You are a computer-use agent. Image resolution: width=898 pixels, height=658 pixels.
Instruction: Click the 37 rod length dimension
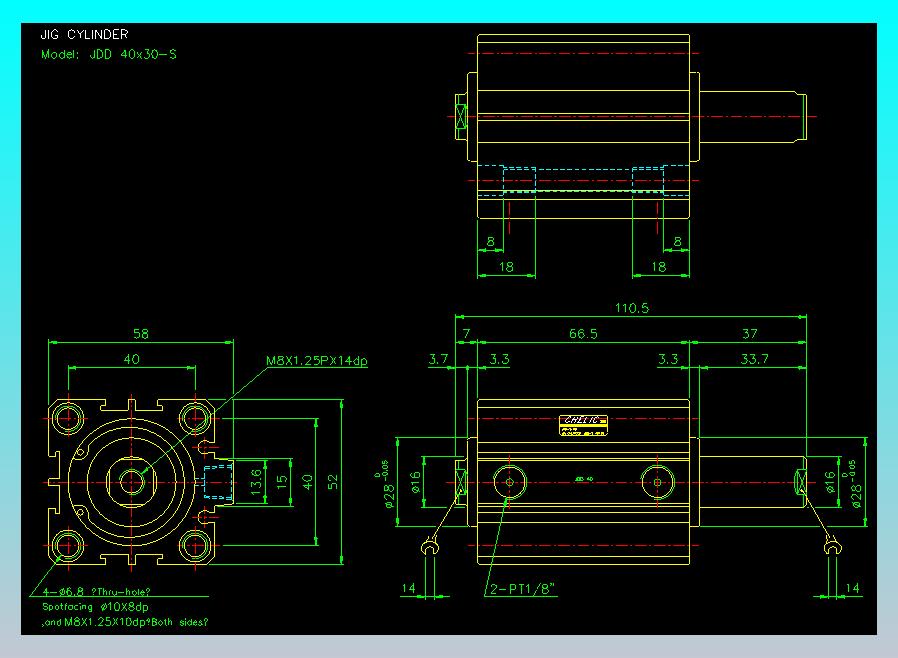(x=750, y=334)
